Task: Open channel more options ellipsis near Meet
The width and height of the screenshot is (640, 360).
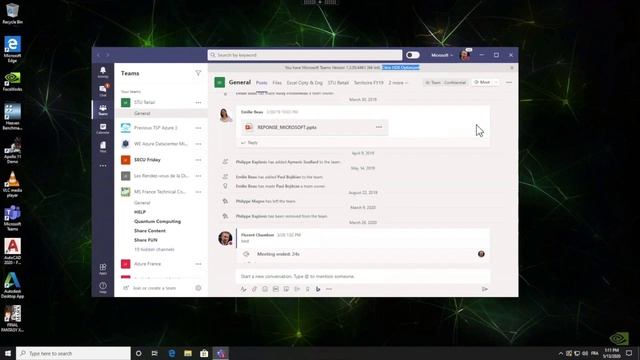Action: point(509,82)
